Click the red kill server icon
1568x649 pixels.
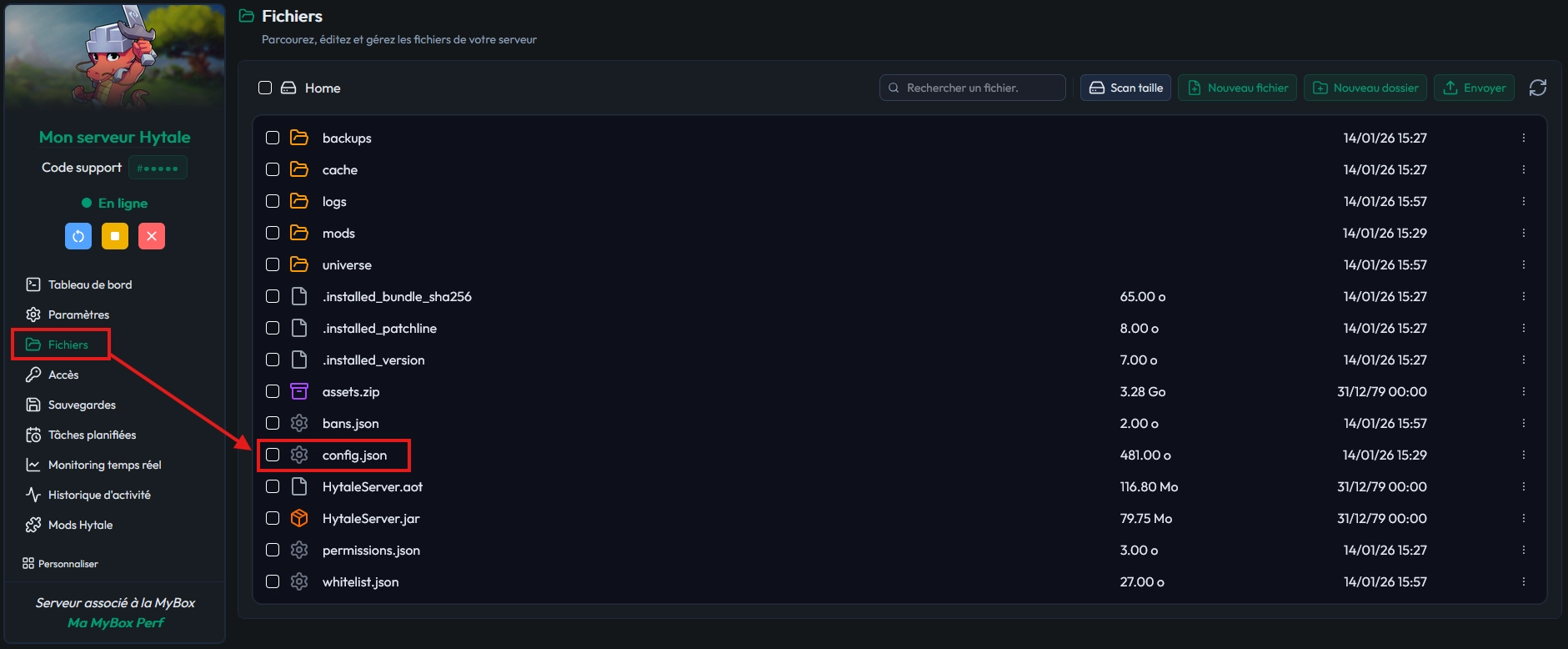tap(152, 236)
